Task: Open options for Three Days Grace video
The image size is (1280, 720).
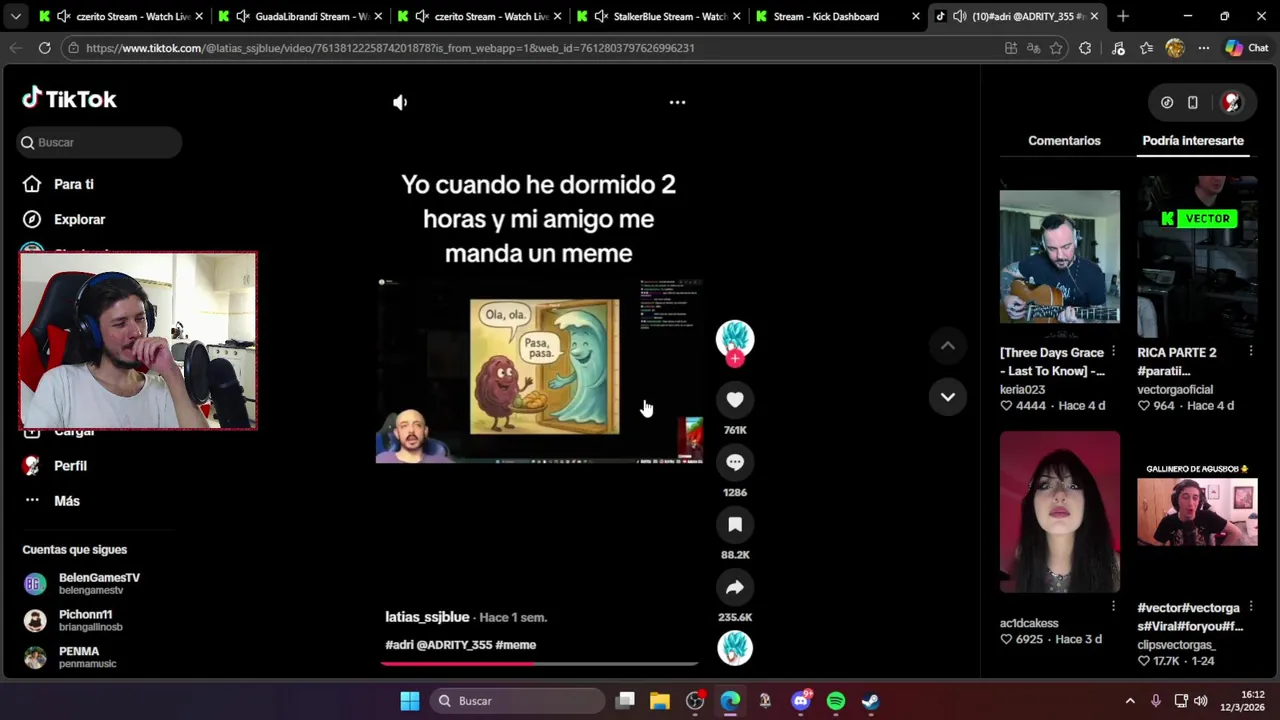Action: [1113, 352]
